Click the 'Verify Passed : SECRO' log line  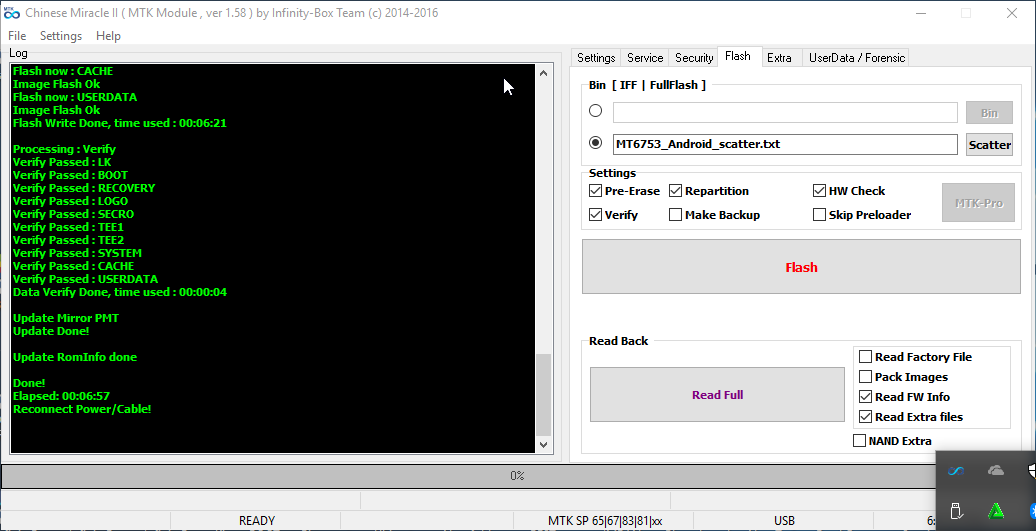(x=73, y=214)
